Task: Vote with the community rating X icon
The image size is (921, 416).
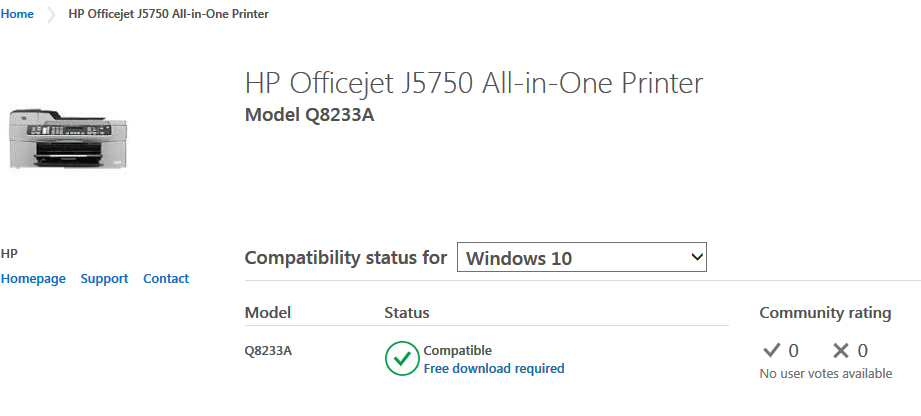Action: [x=841, y=351]
